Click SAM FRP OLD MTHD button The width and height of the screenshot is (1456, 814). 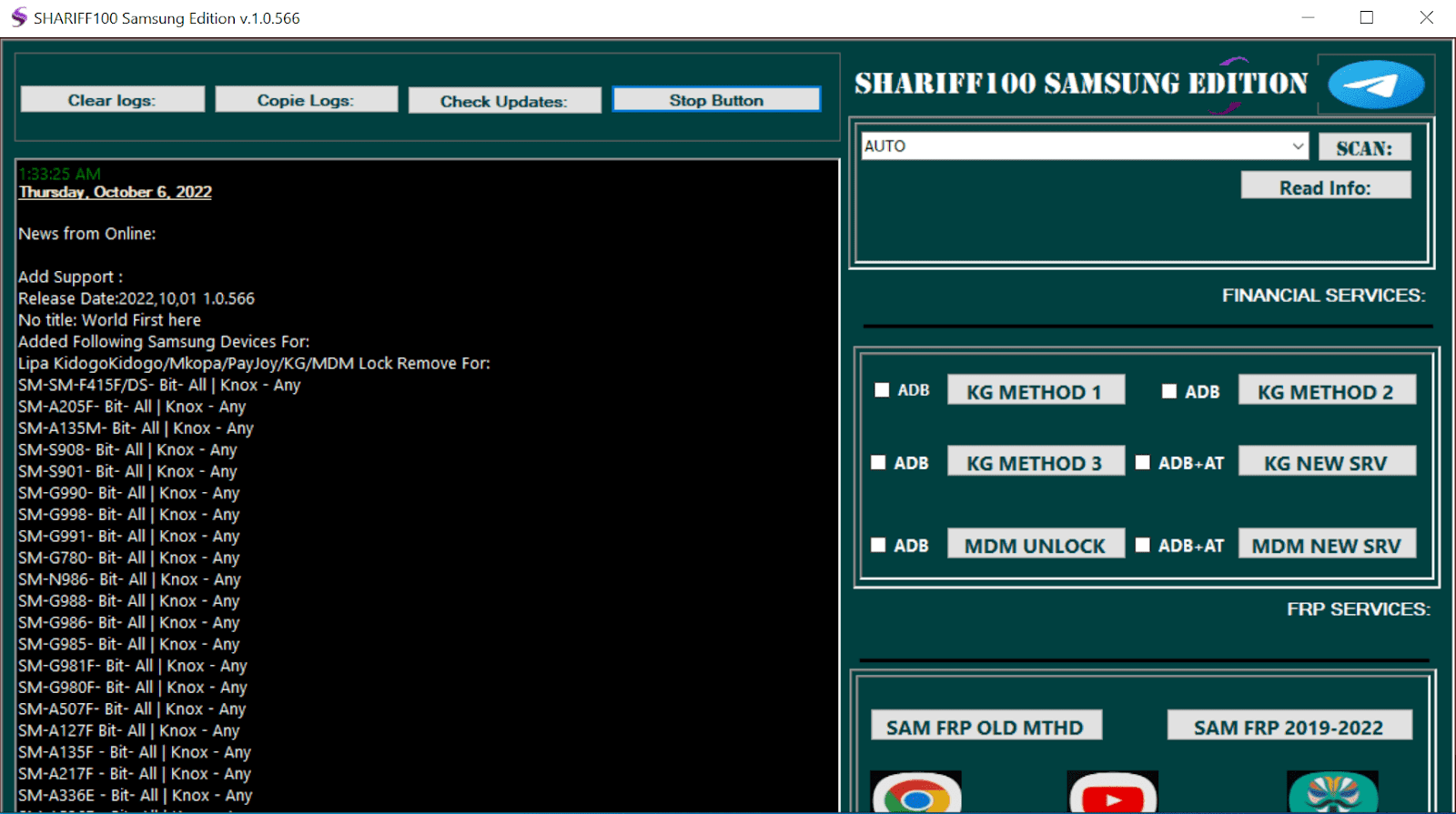(986, 726)
